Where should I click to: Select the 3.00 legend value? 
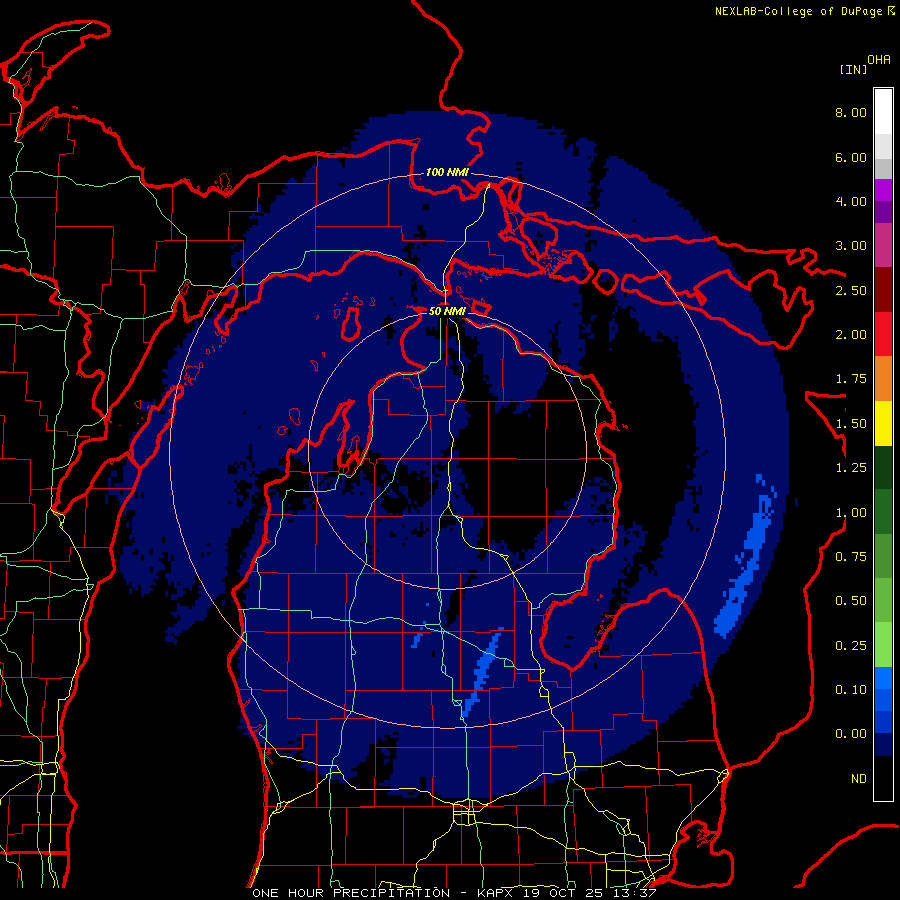pyautogui.click(x=851, y=246)
